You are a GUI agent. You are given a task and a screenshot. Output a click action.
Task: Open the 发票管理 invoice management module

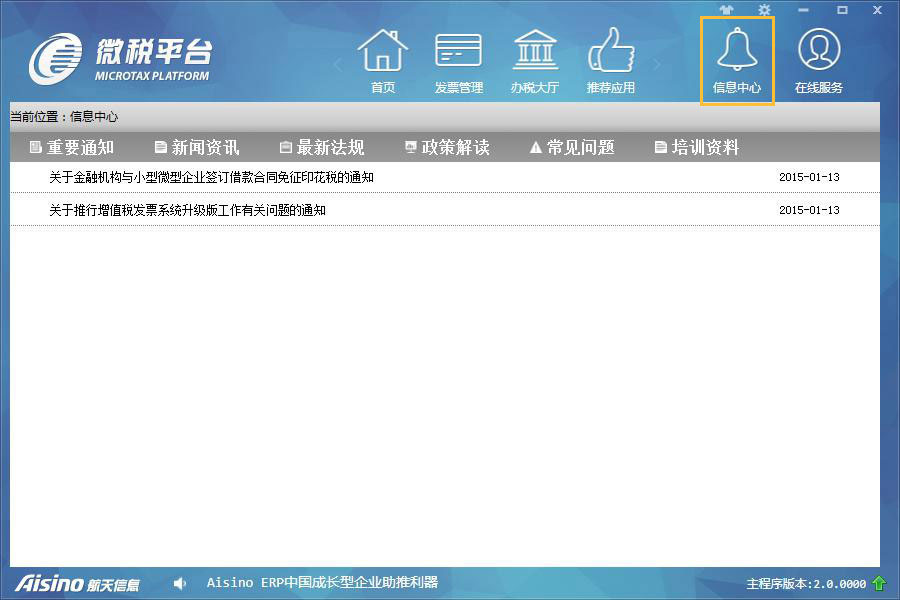[458, 58]
